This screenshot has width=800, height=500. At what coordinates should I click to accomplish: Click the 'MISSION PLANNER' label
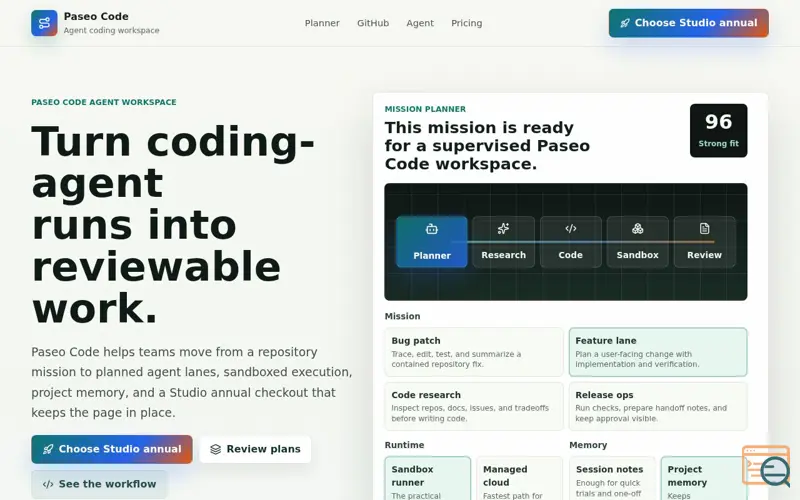click(x=425, y=109)
